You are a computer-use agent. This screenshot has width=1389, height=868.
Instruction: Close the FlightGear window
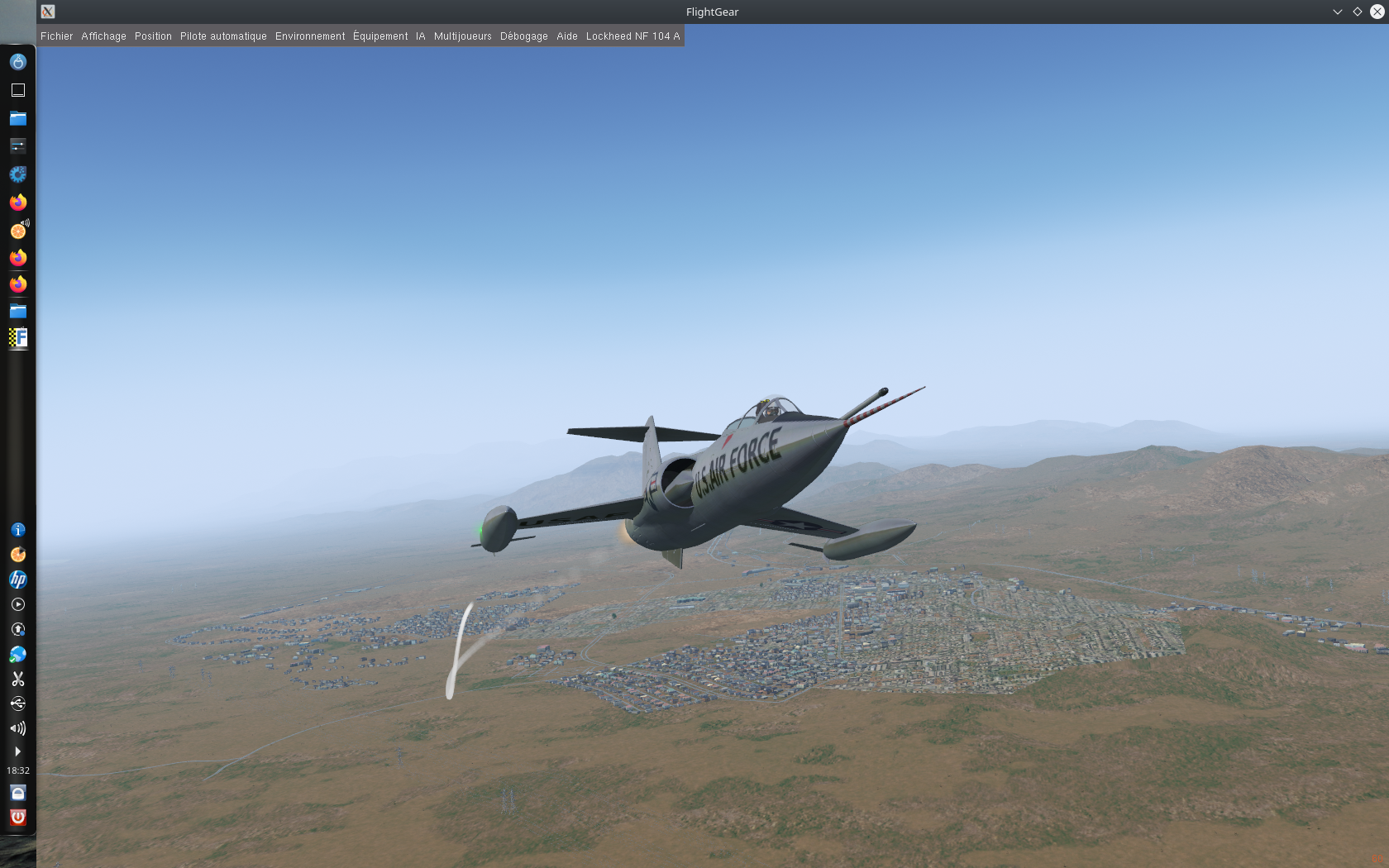(x=1377, y=12)
